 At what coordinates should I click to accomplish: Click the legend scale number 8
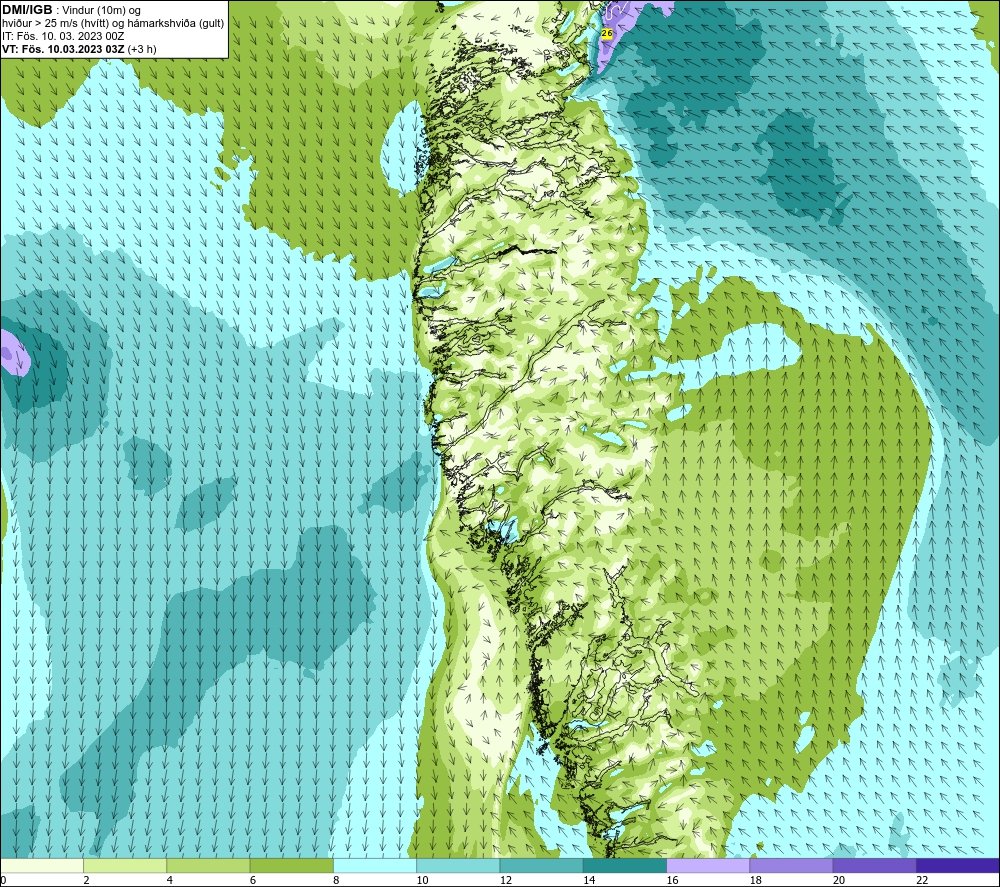click(336, 880)
